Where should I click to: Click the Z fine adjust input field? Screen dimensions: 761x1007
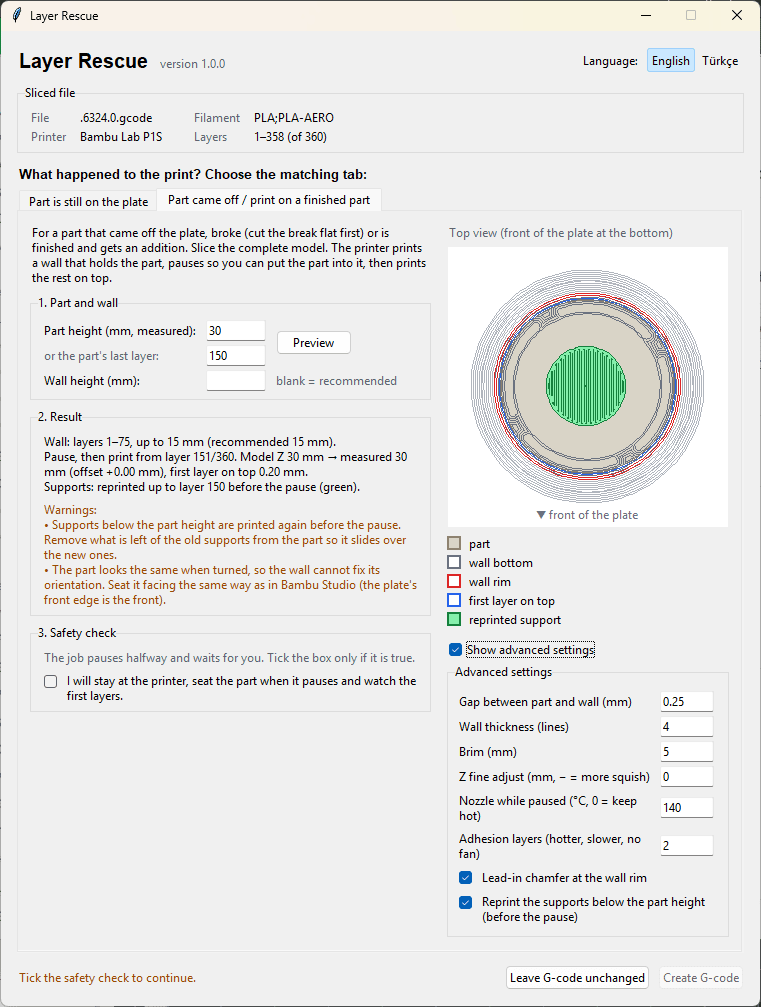(687, 776)
